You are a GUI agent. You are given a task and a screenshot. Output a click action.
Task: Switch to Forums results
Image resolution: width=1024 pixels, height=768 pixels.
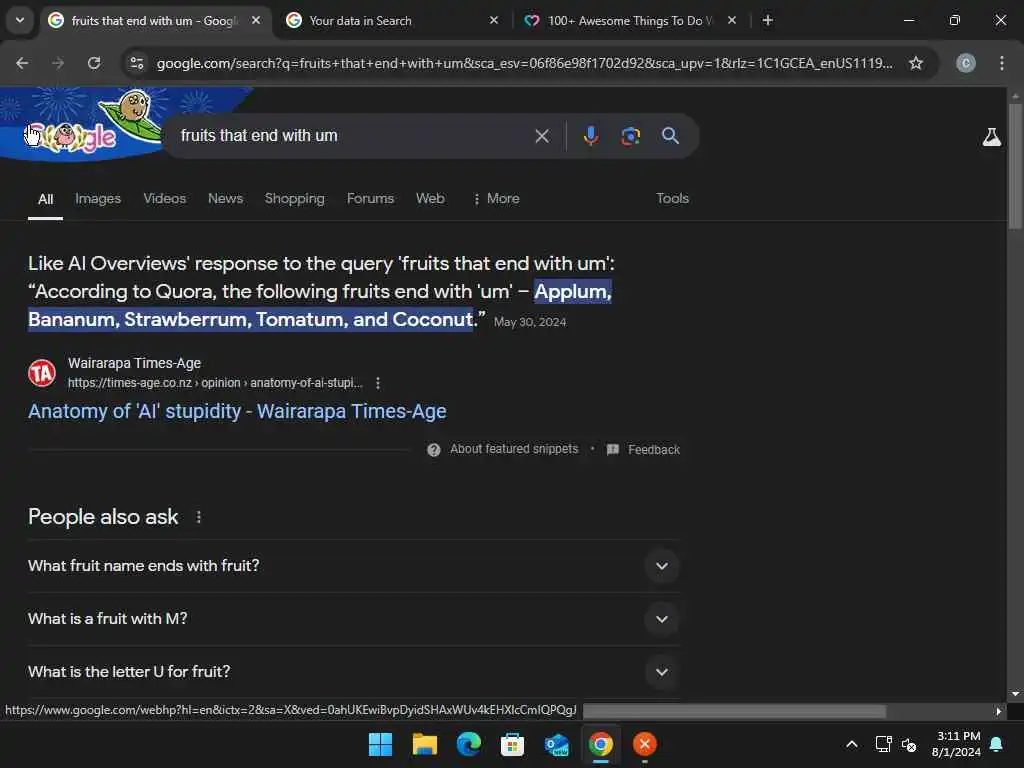click(x=370, y=199)
